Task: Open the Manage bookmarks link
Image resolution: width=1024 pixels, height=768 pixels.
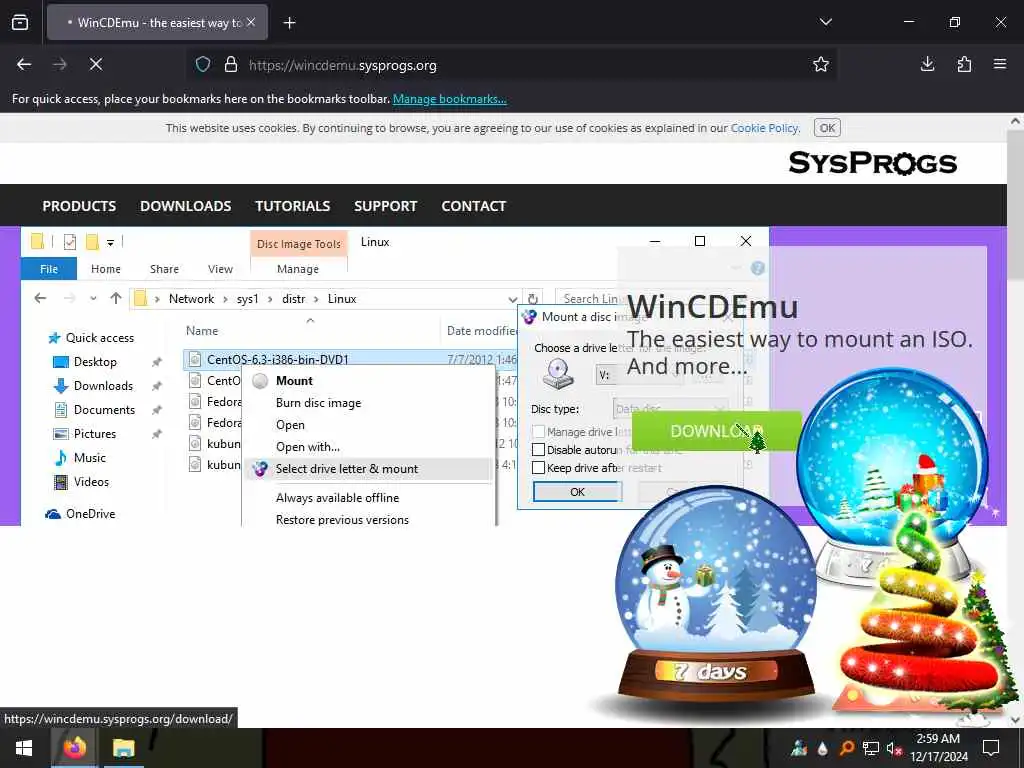Action: click(449, 99)
